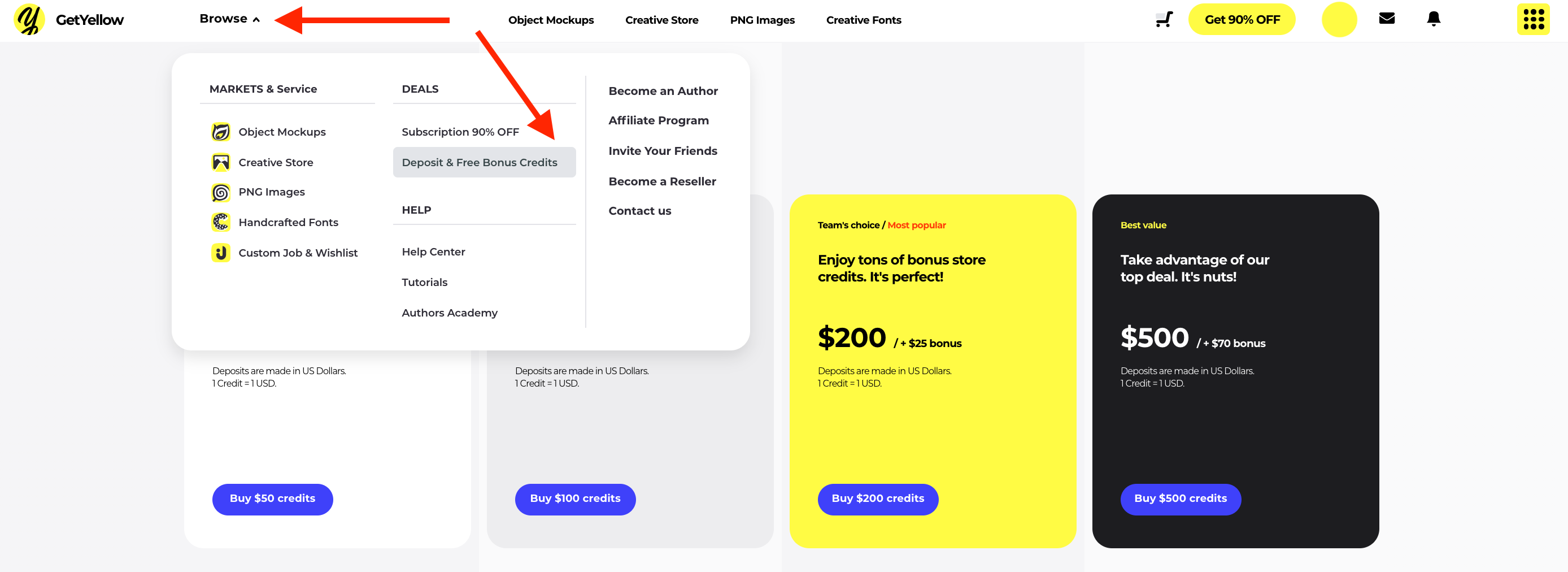Click the GetYellow logo icon
Image resolution: width=1568 pixels, height=572 pixels.
coord(29,19)
